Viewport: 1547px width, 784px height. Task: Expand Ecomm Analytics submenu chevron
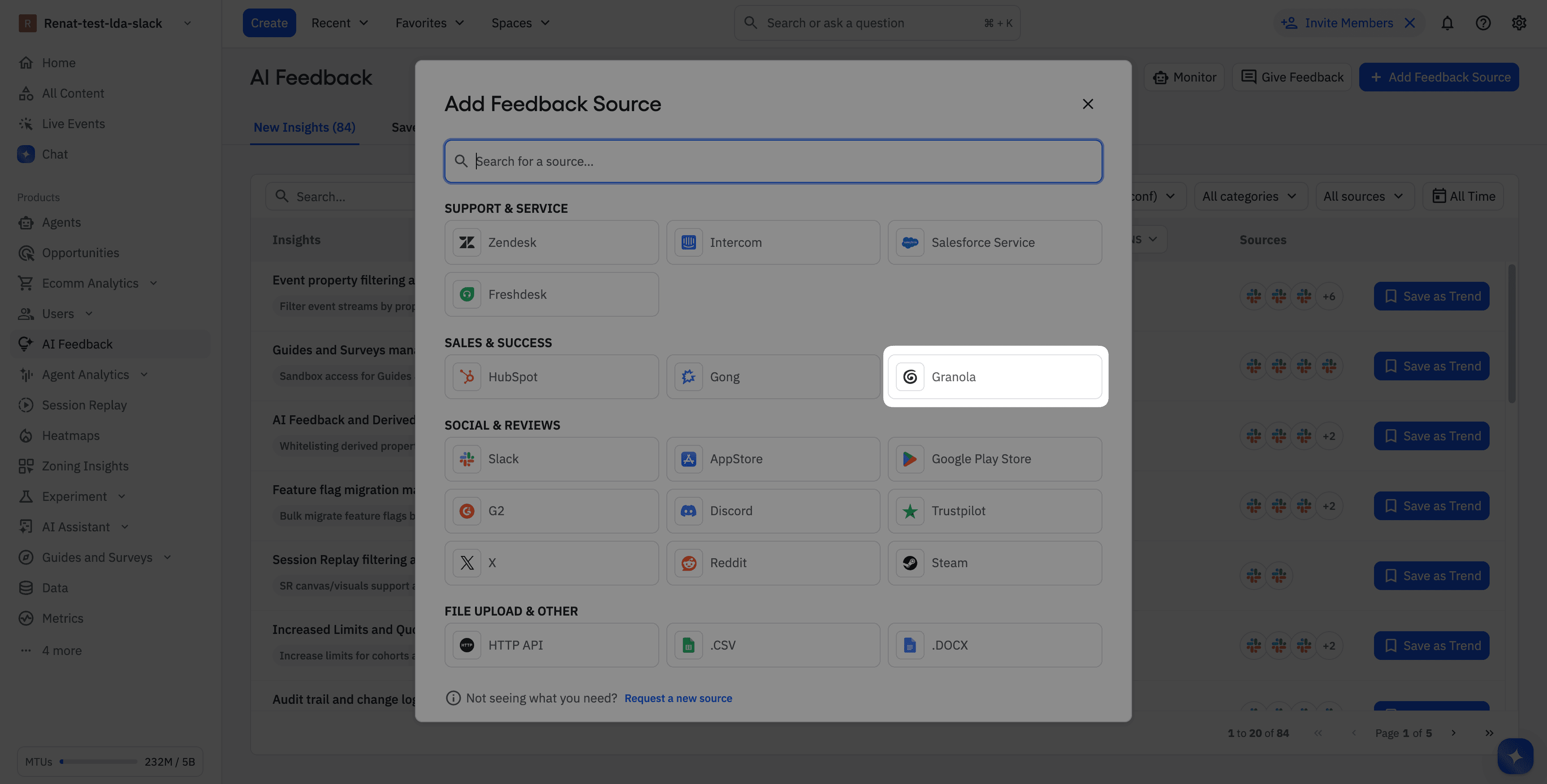coord(153,283)
